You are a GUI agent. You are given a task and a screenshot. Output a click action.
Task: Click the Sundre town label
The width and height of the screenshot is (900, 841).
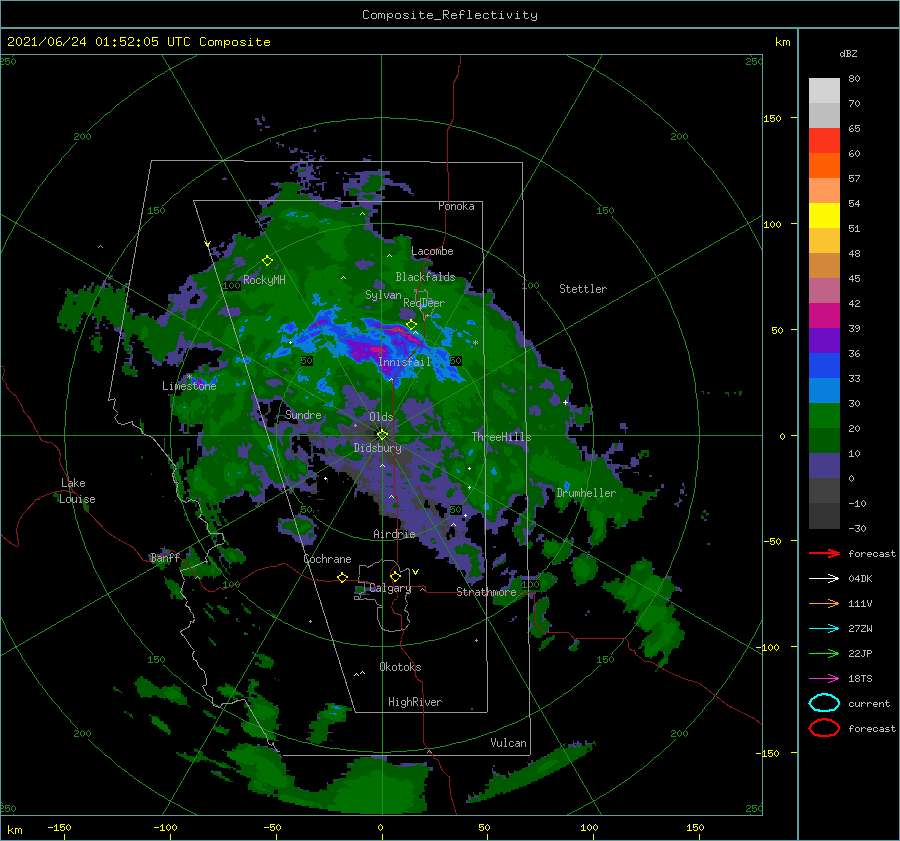click(x=303, y=414)
